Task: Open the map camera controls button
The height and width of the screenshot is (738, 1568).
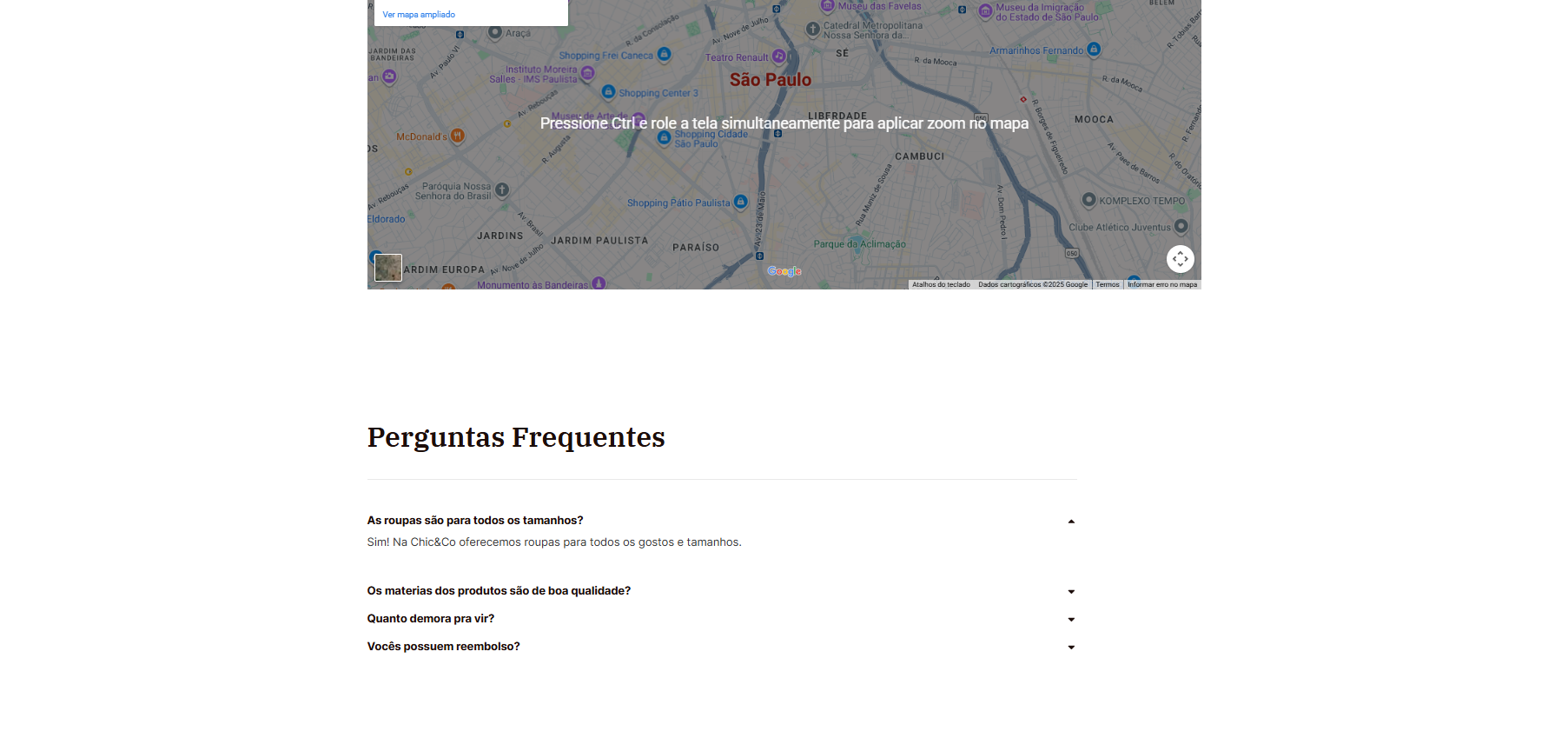Action: coord(1180,259)
